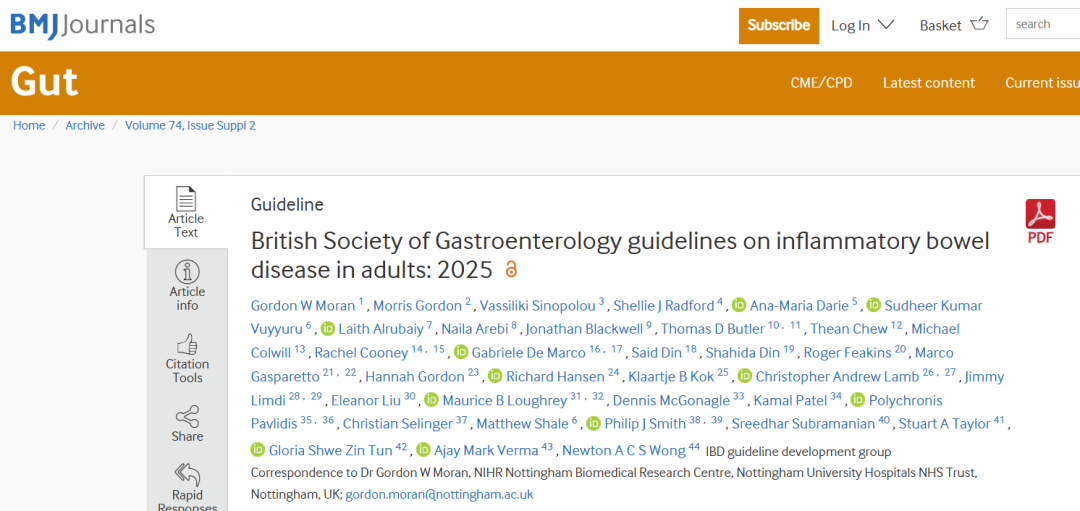Screen dimensions: 1080x511
Task: Open the Volume 74, Issue Suppl 2 breadcrumb
Action: [x=190, y=125]
